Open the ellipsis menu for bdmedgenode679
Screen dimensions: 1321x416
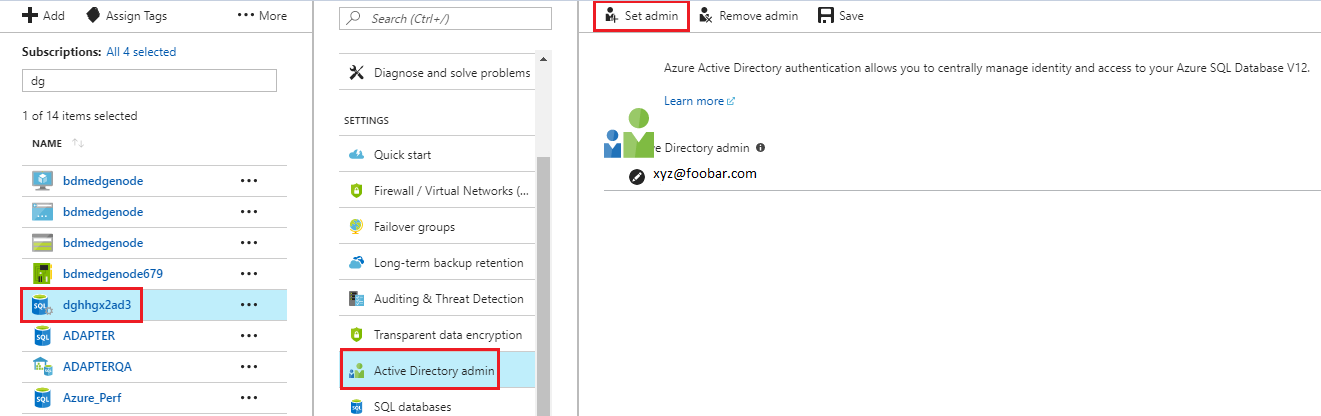(249, 274)
